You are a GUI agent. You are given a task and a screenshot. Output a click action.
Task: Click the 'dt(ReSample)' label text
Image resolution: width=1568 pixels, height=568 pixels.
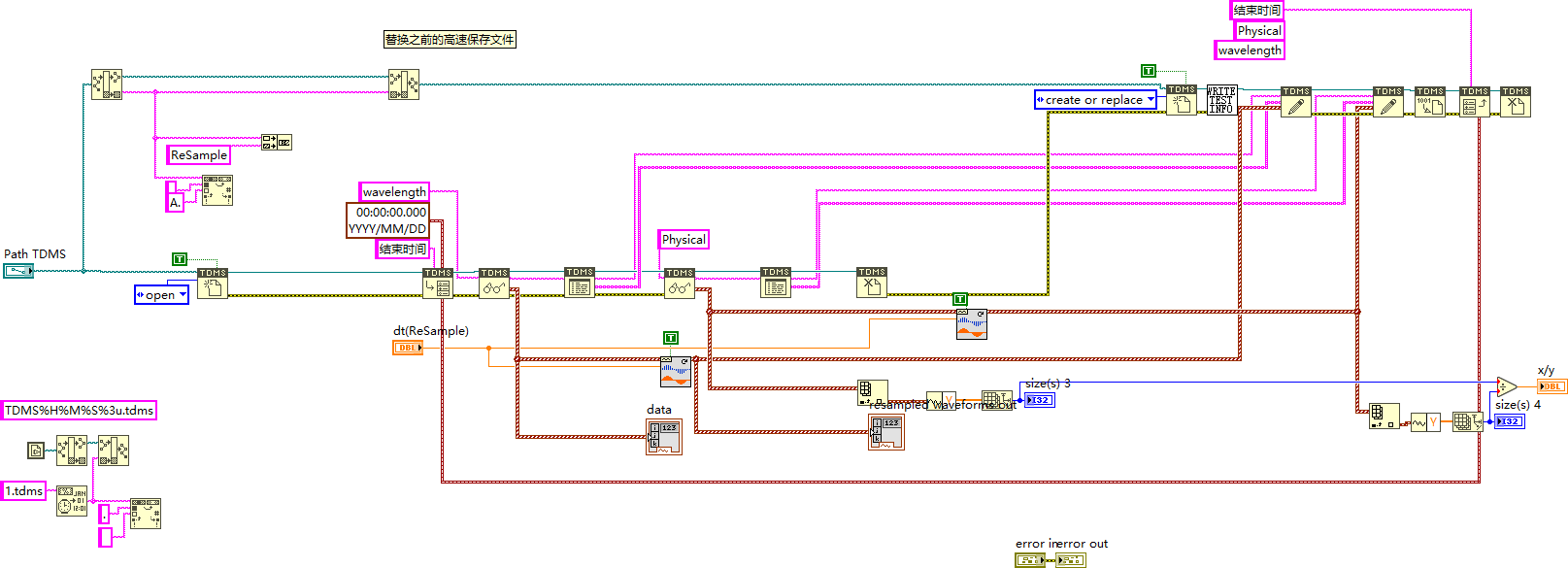431,331
